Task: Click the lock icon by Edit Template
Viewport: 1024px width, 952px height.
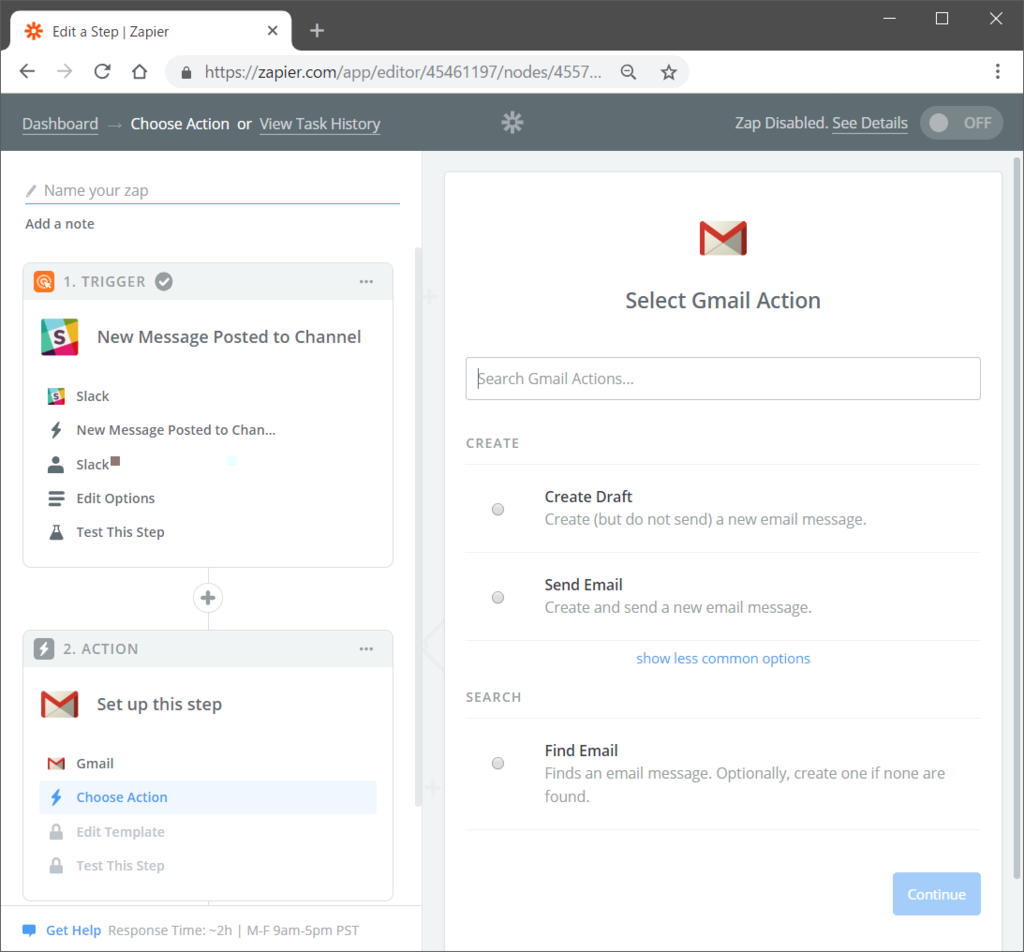Action: click(56, 832)
